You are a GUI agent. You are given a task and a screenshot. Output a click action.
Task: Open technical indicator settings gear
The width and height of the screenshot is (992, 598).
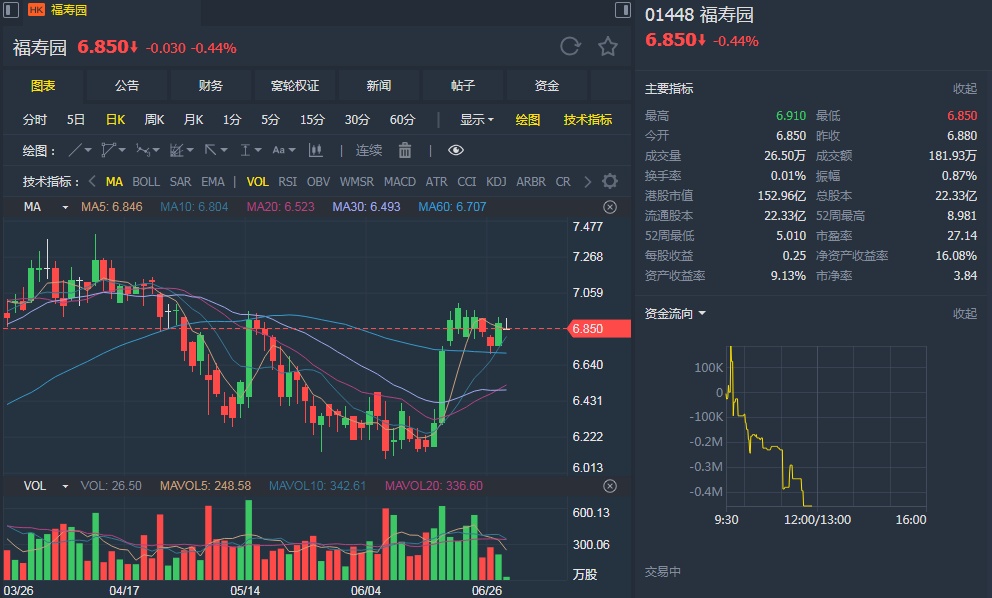pyautogui.click(x=610, y=182)
